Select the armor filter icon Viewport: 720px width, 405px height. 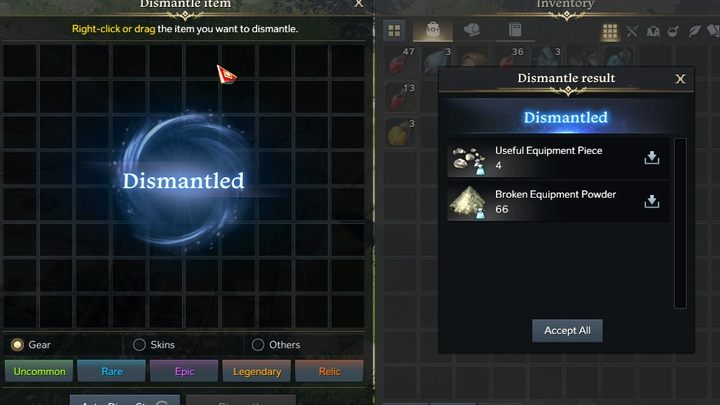click(653, 31)
